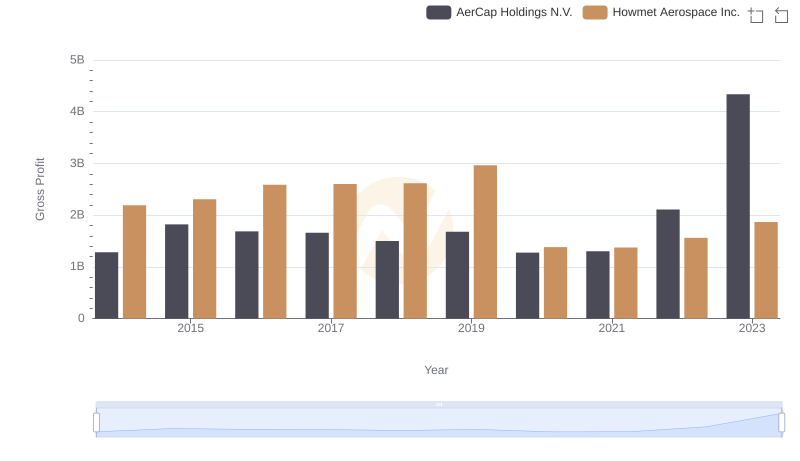Screen dimensions: 800x461
Task: Click the 2023 x-axis label
Action: click(x=752, y=328)
